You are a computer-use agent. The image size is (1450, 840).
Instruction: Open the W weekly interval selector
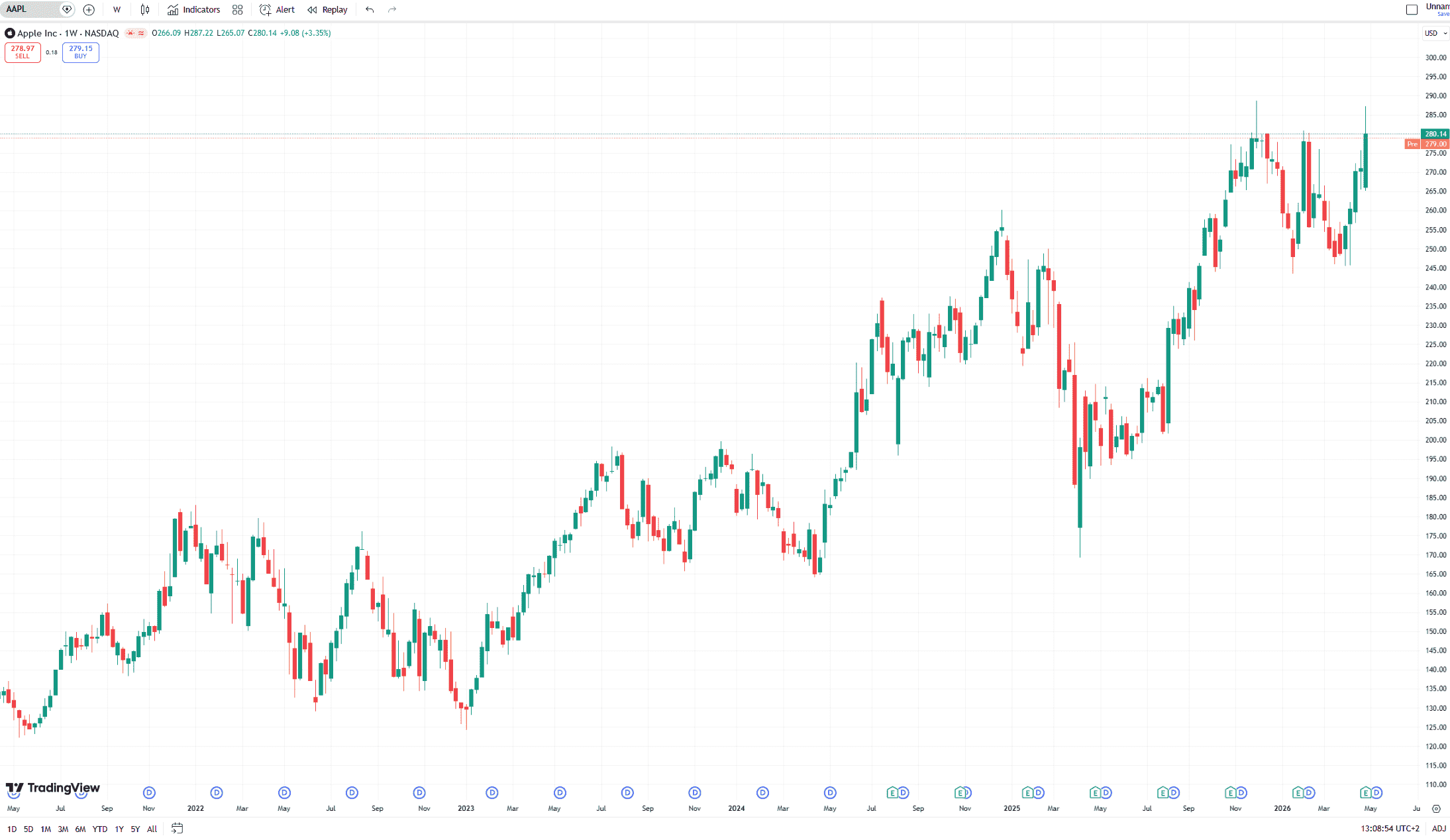[117, 9]
